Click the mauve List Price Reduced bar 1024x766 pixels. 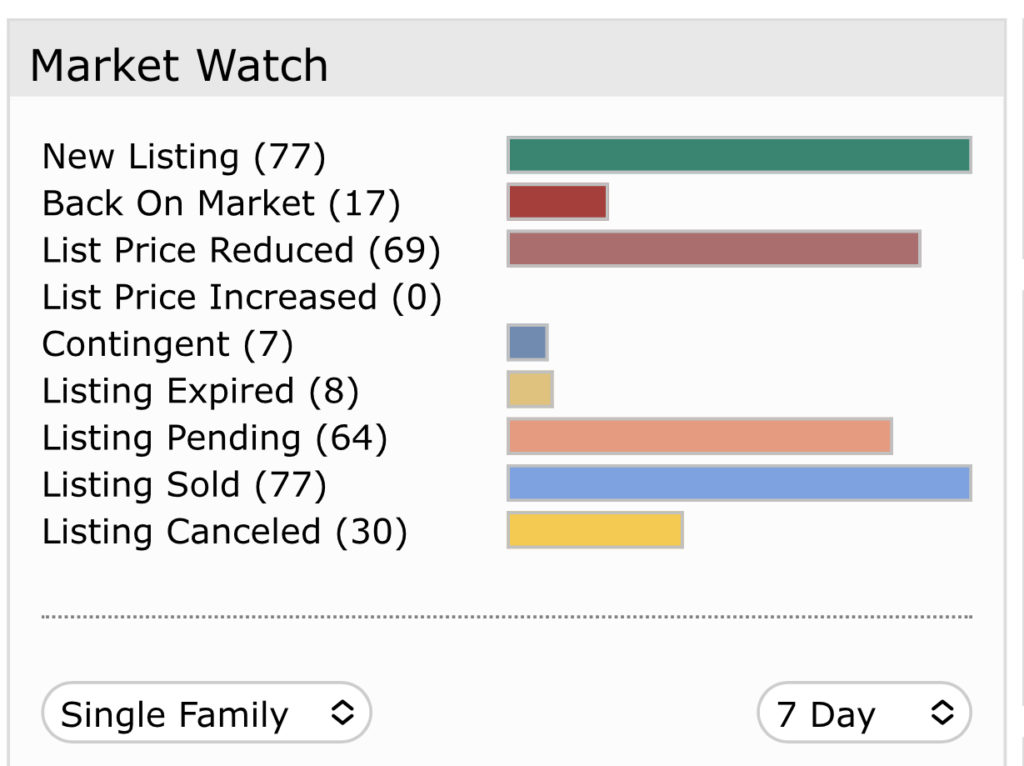tap(714, 249)
